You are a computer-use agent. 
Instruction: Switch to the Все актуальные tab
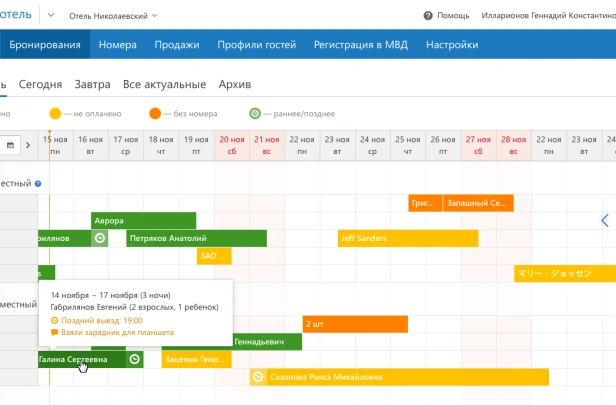click(x=164, y=84)
